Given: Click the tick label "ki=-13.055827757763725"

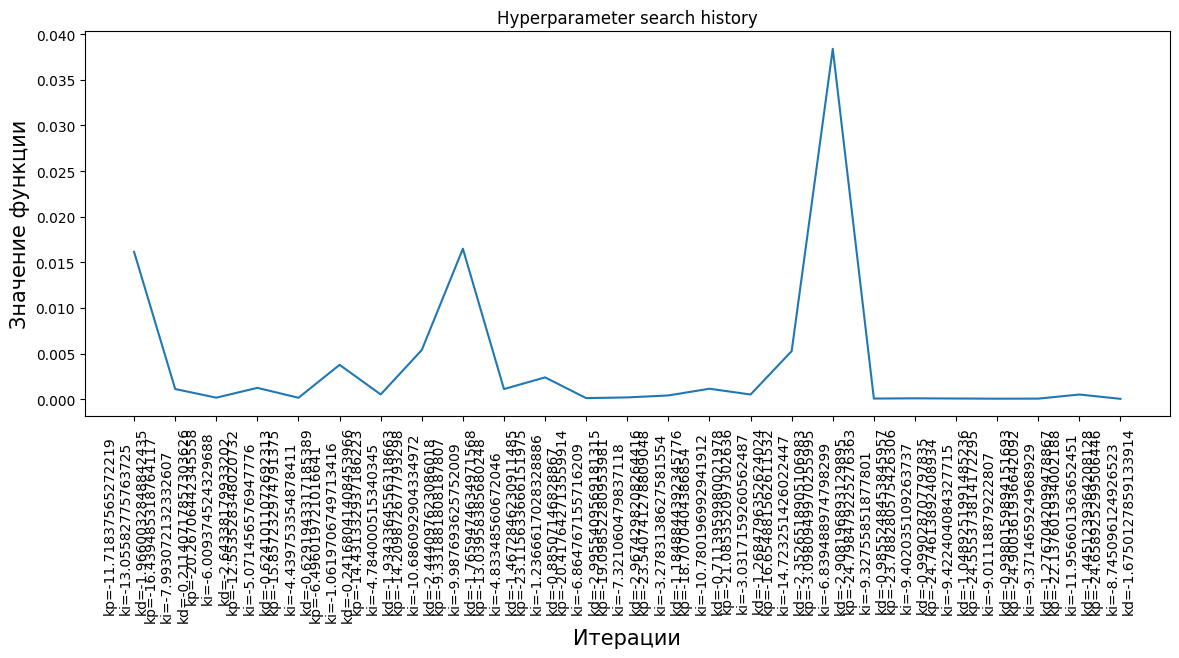Looking at the screenshot, I should (x=124, y=528).
